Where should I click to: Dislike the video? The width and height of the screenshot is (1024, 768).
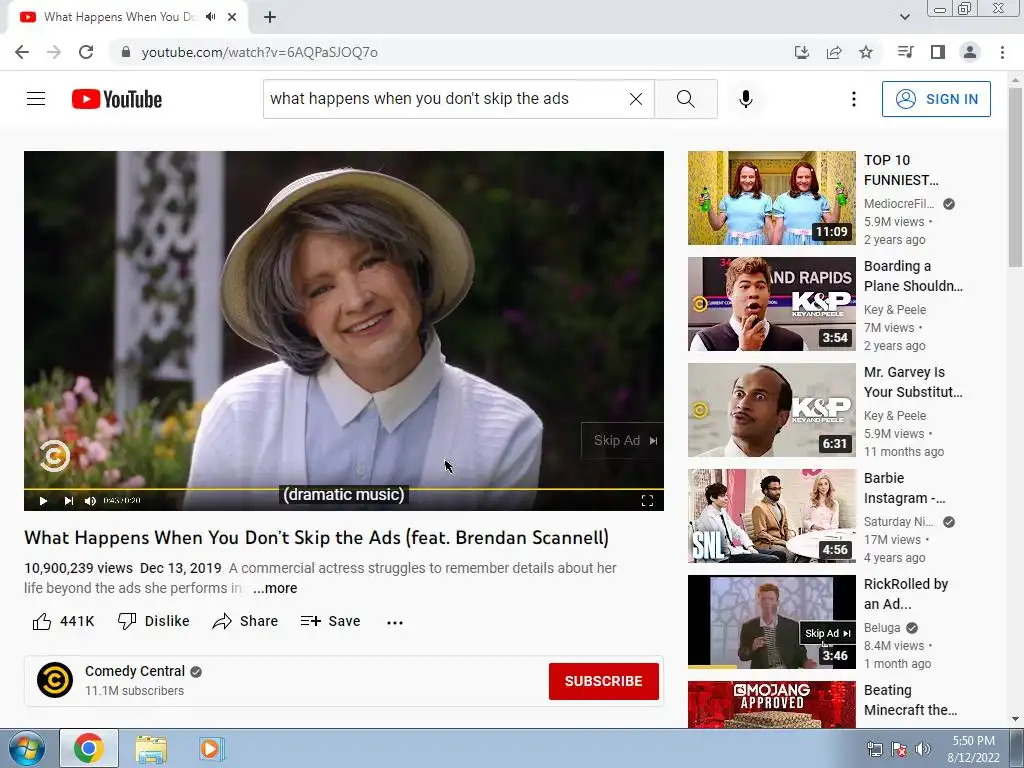coord(153,621)
